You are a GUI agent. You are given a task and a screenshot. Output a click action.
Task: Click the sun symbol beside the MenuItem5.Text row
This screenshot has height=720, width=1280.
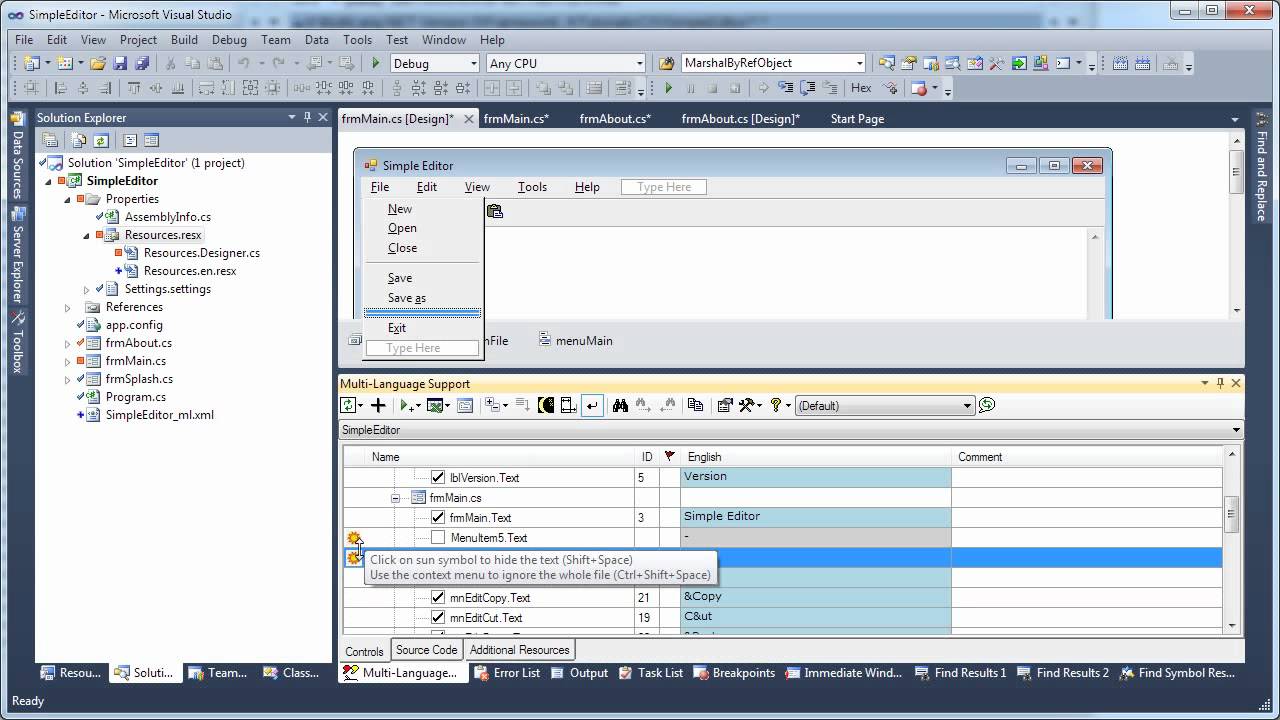click(x=354, y=538)
